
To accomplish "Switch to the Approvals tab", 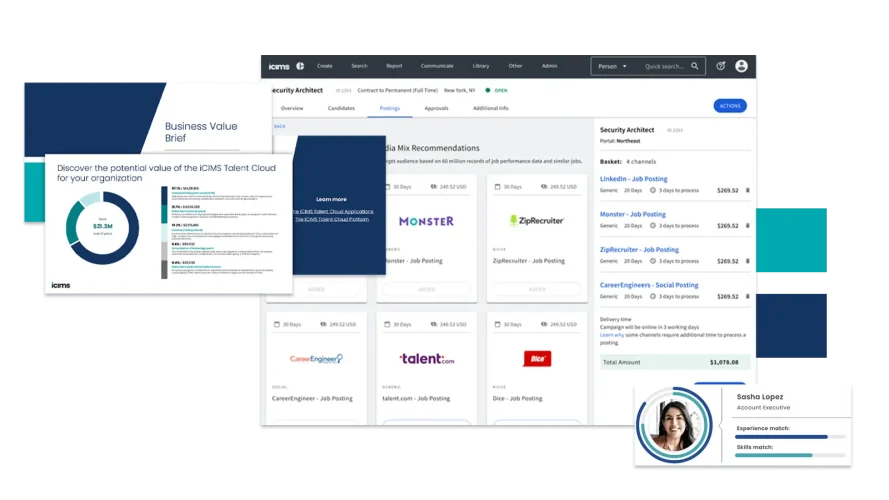I will [436, 108].
